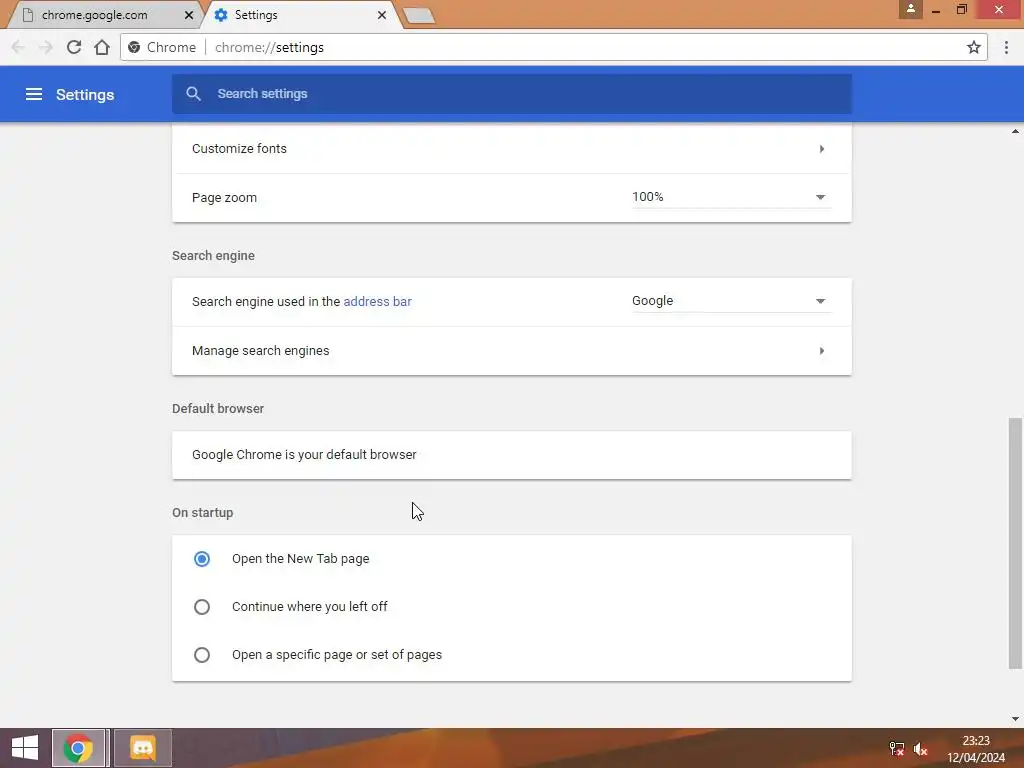
Task: Open the Discord icon in the taskbar
Action: [143, 748]
